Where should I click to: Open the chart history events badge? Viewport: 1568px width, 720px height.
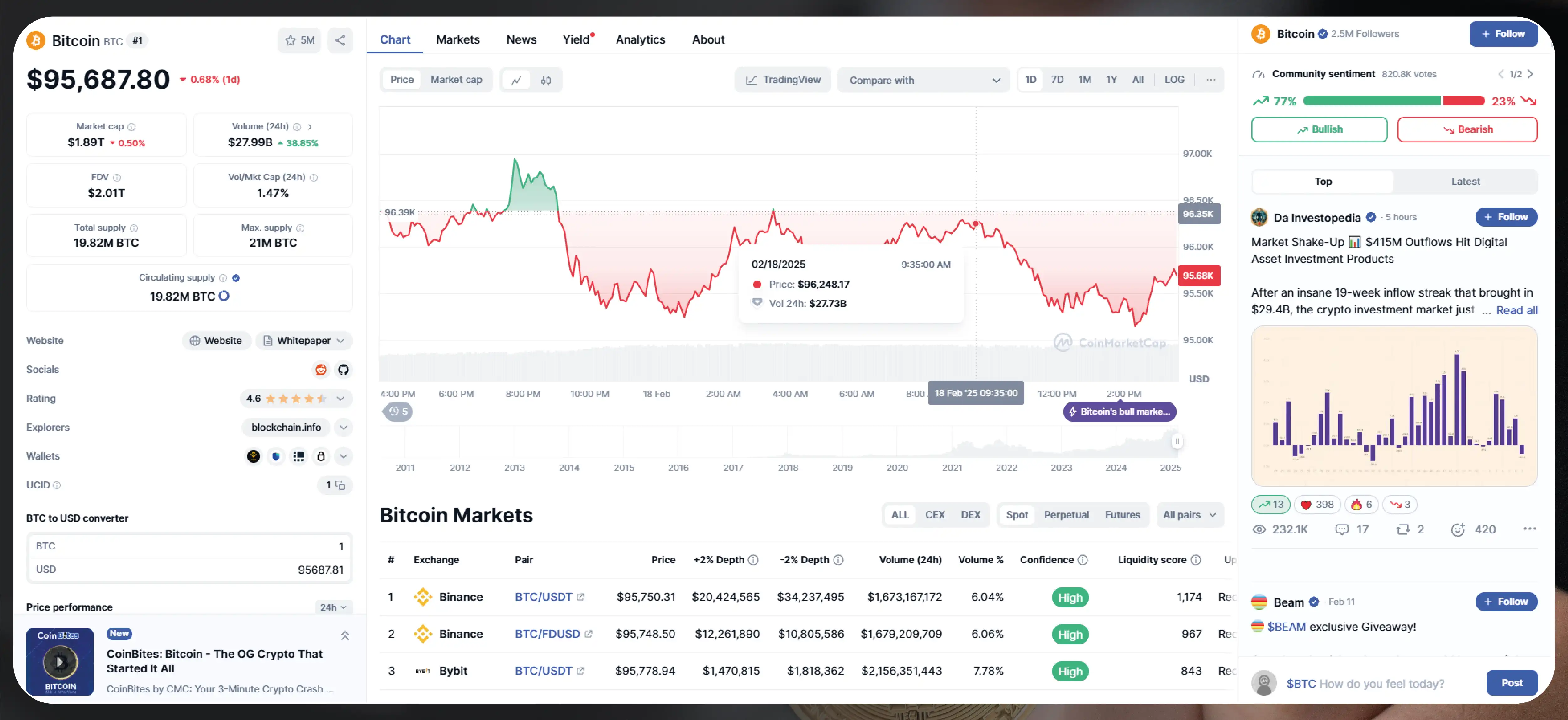coord(399,412)
